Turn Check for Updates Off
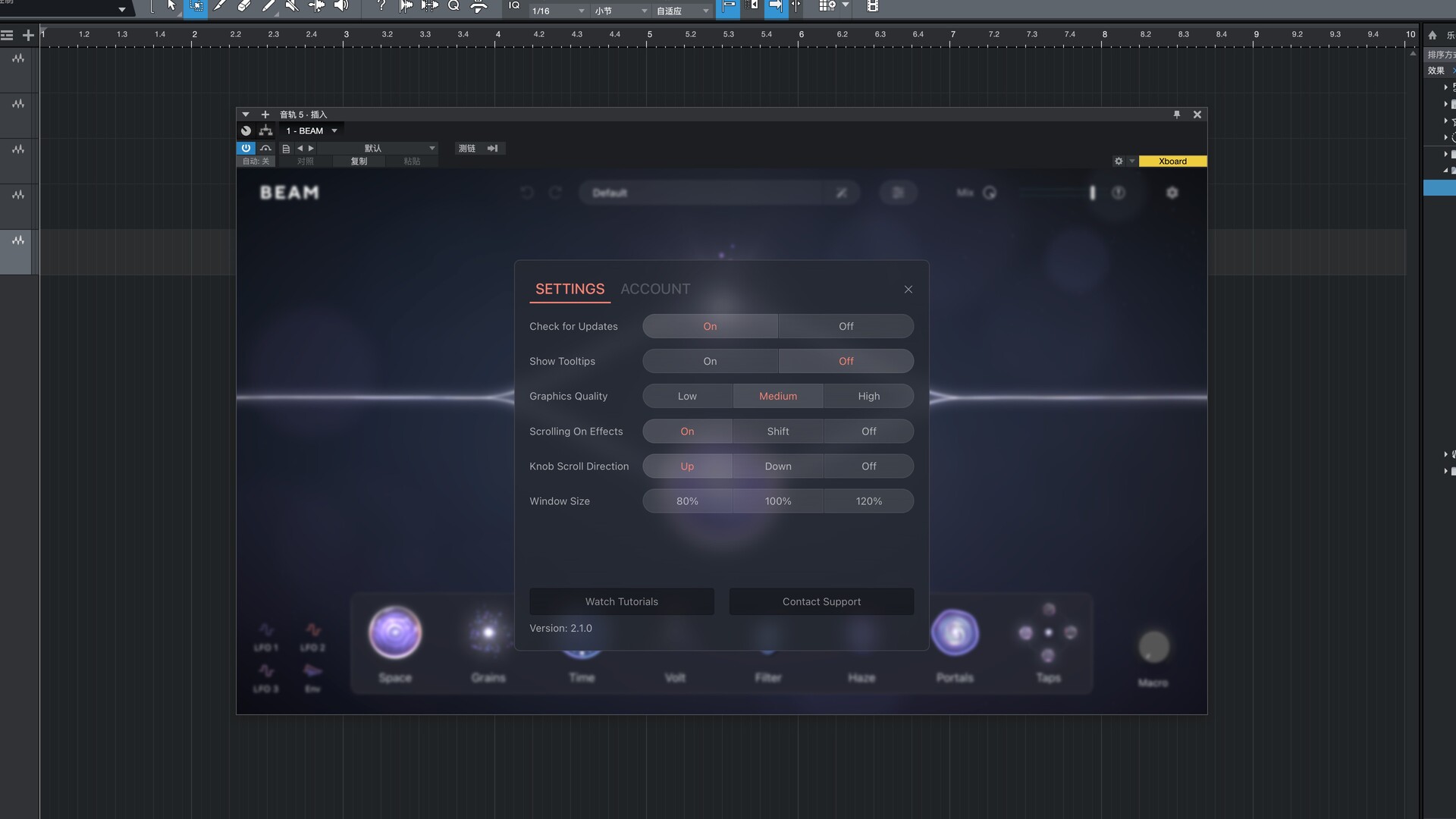The height and width of the screenshot is (819, 1456). (x=846, y=326)
